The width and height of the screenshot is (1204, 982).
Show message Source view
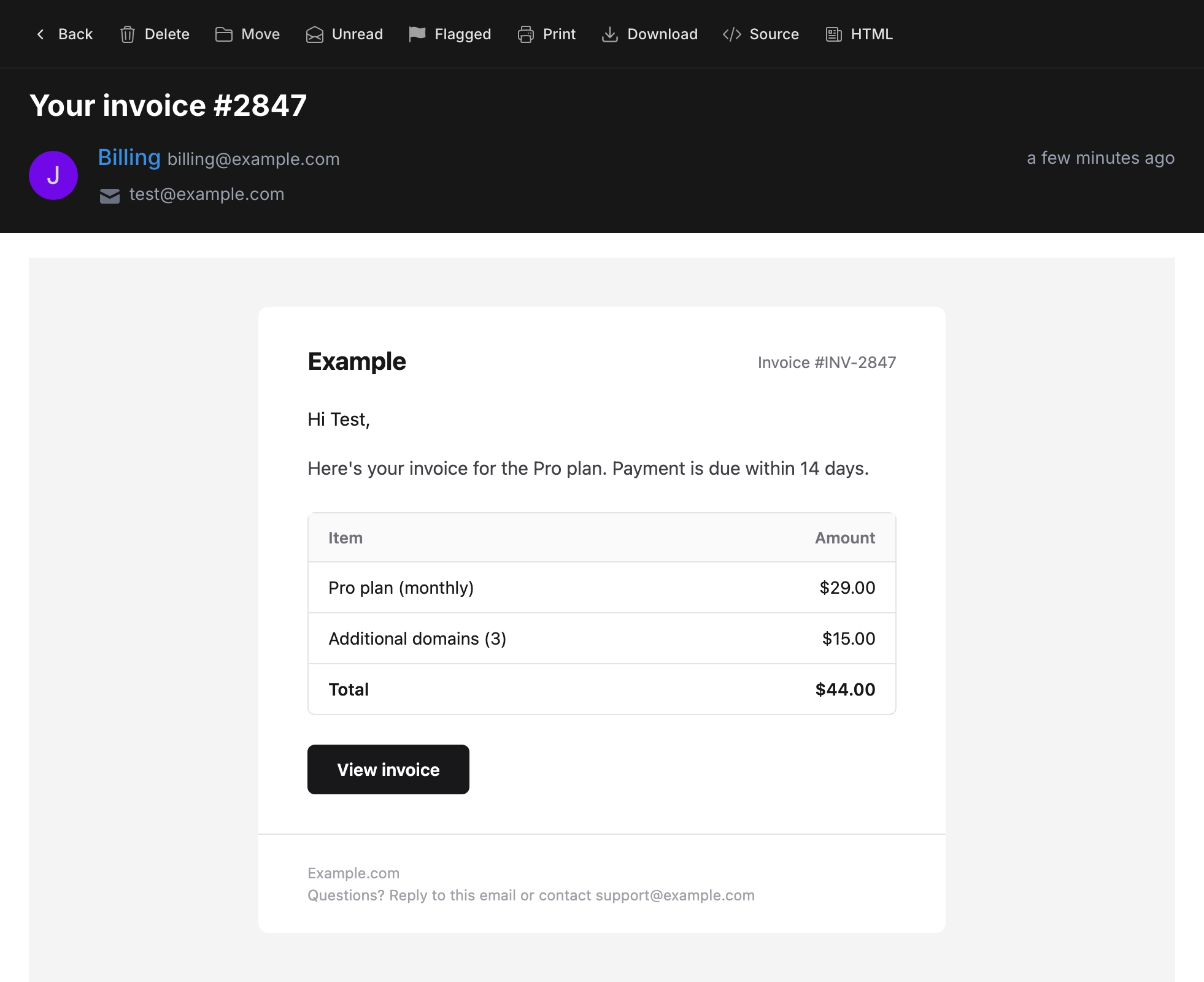tap(774, 34)
